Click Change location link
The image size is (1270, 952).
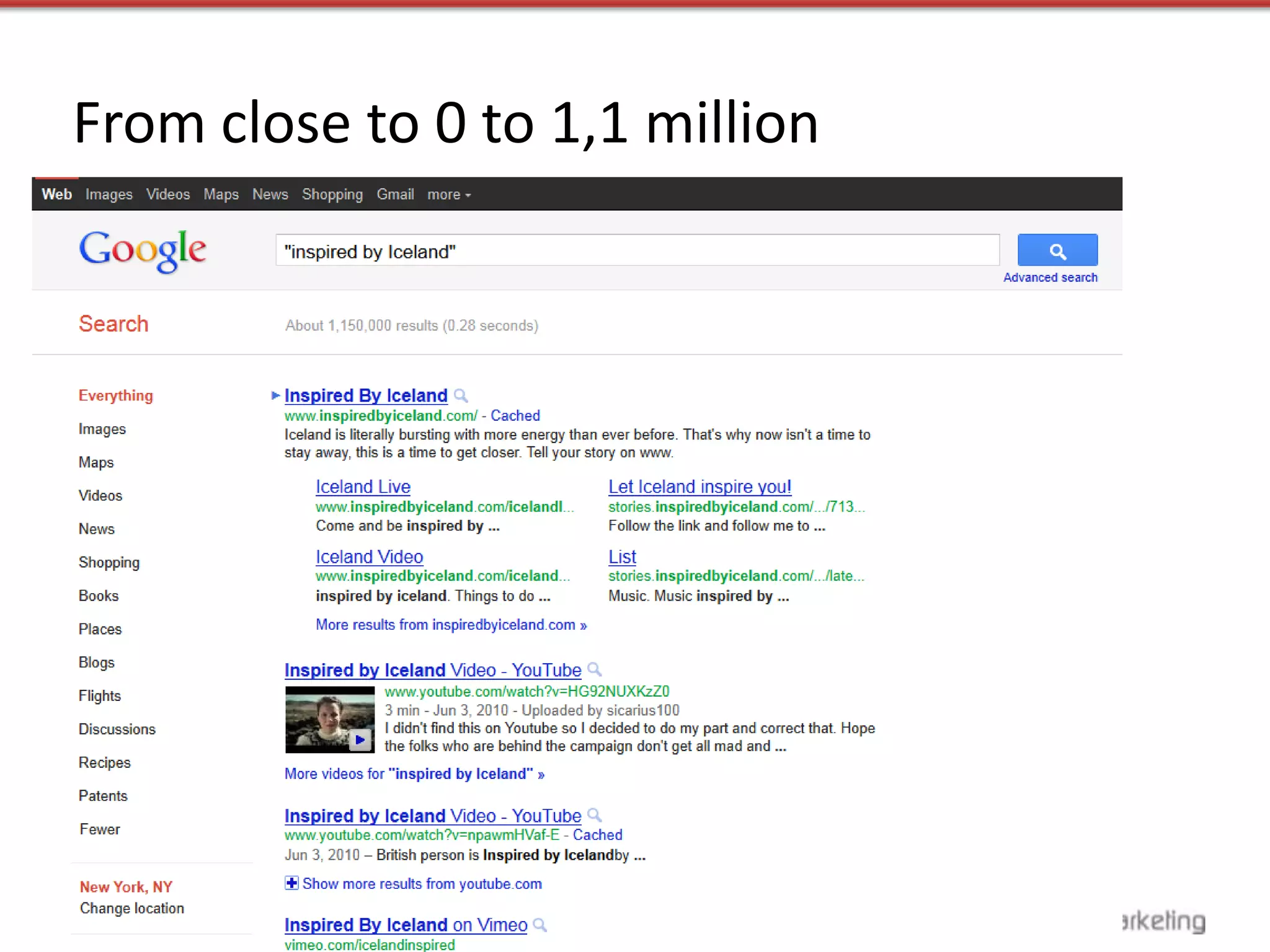[132, 909]
